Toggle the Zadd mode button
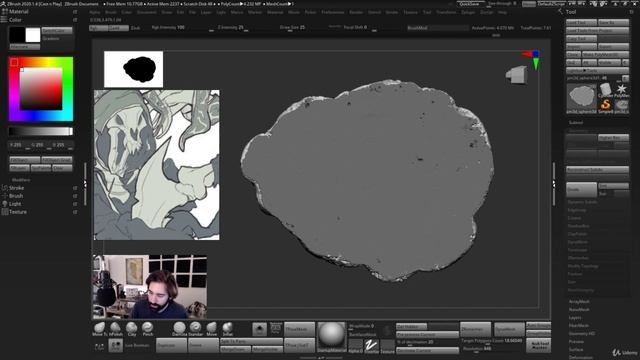Image resolution: width=640 pixels, height=360 pixels. 118,28
